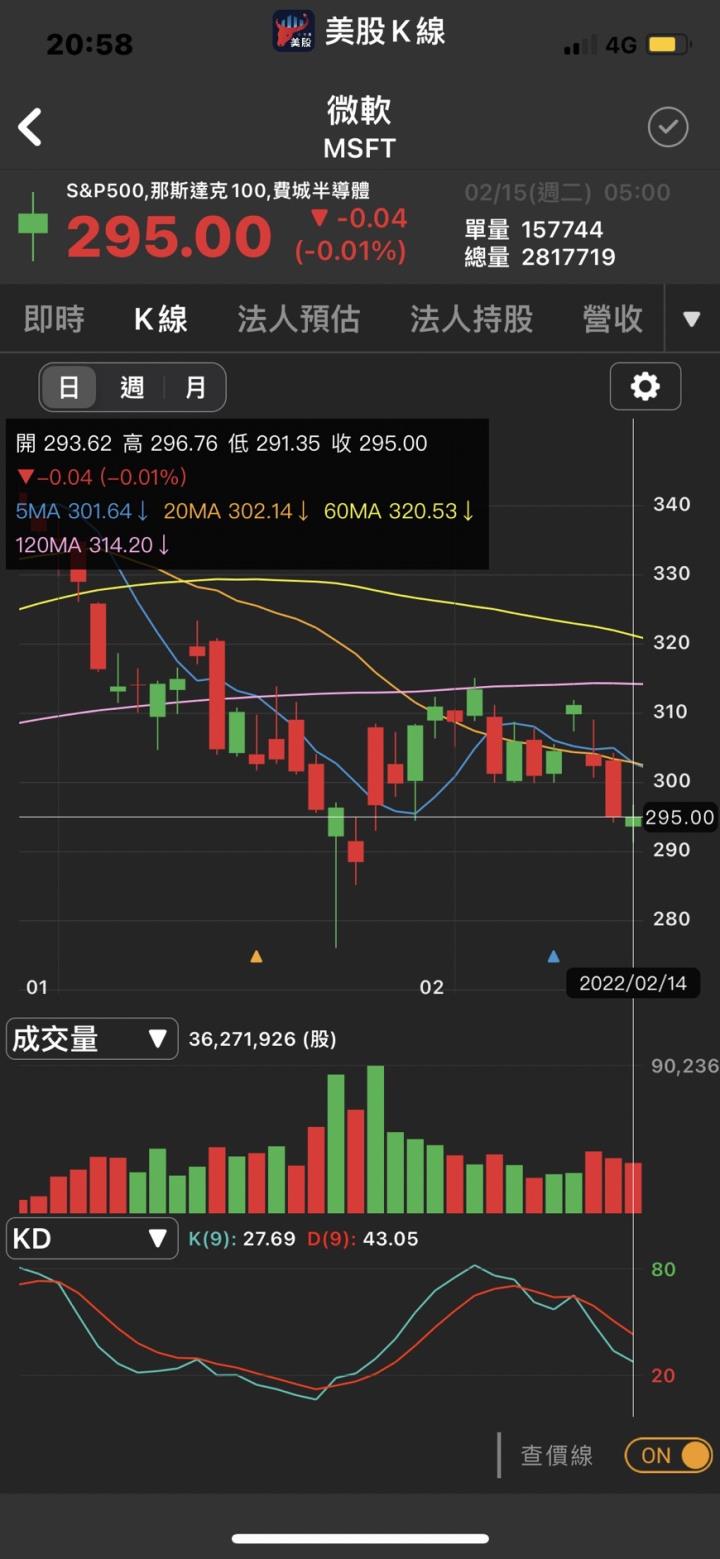This screenshot has height=1559, width=720.
Task: Tap the 單量 157744 value
Action: point(534,229)
